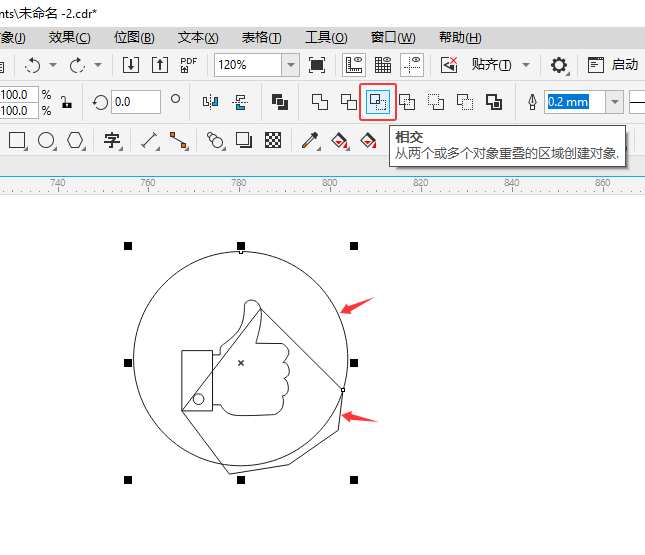Viewport: 645px width, 555px height.
Task: Click the Intersect (相交) shaping button
Action: pos(378,101)
